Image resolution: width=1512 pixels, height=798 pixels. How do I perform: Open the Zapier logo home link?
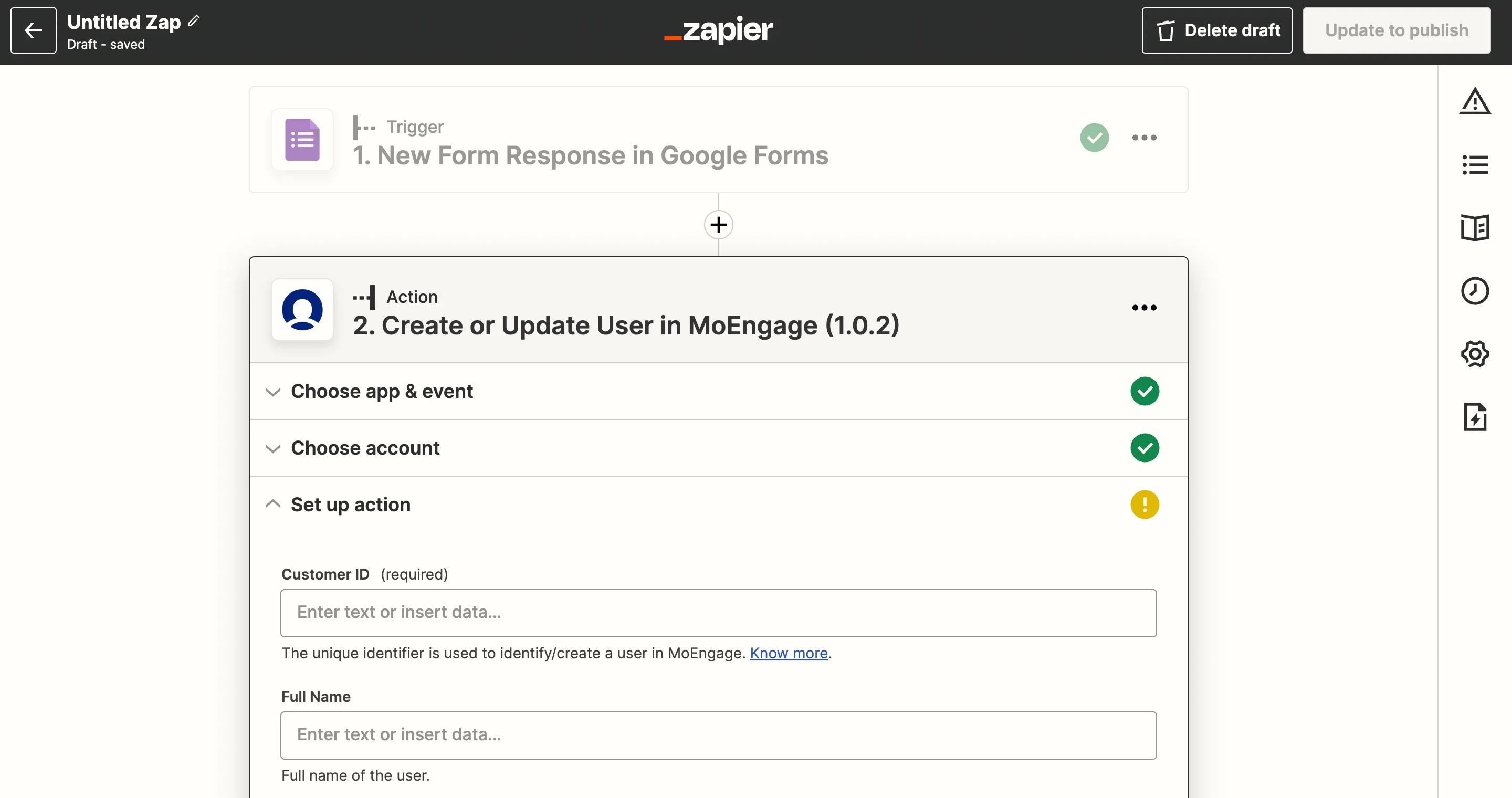pos(718,30)
